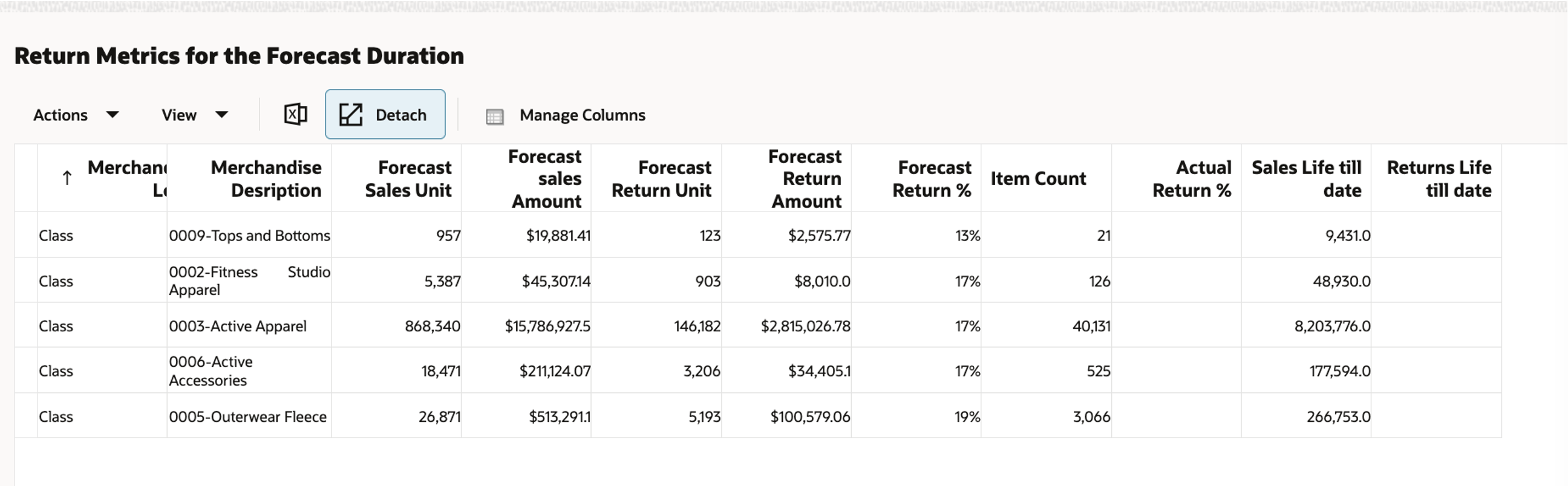Open the Actions dropdown arrow
Image resolution: width=1568 pixels, height=486 pixels.
112,114
